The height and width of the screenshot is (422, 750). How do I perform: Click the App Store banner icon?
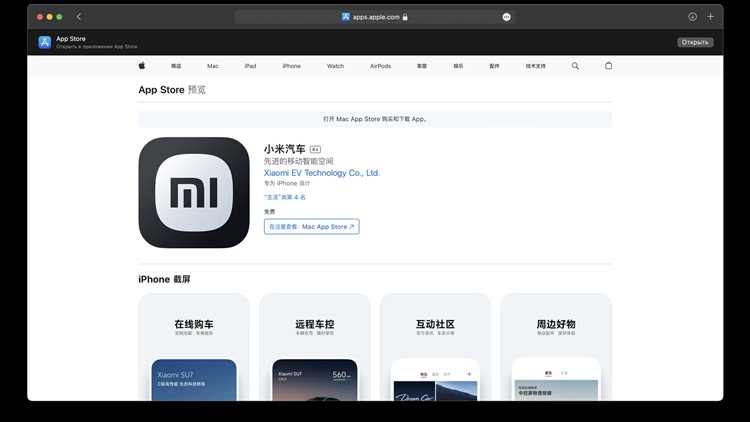(x=44, y=42)
